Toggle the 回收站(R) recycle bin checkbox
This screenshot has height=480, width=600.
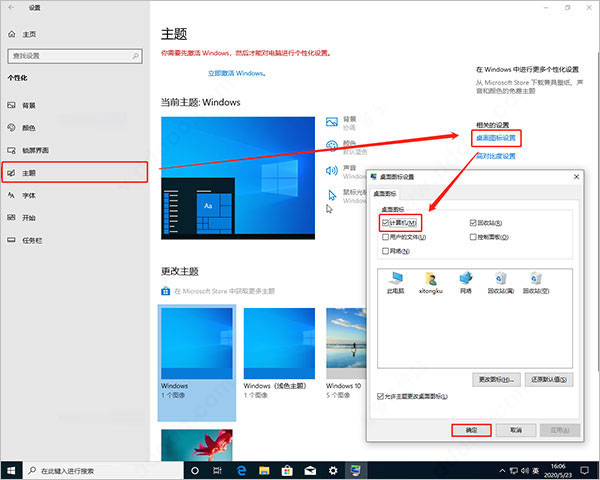point(473,223)
